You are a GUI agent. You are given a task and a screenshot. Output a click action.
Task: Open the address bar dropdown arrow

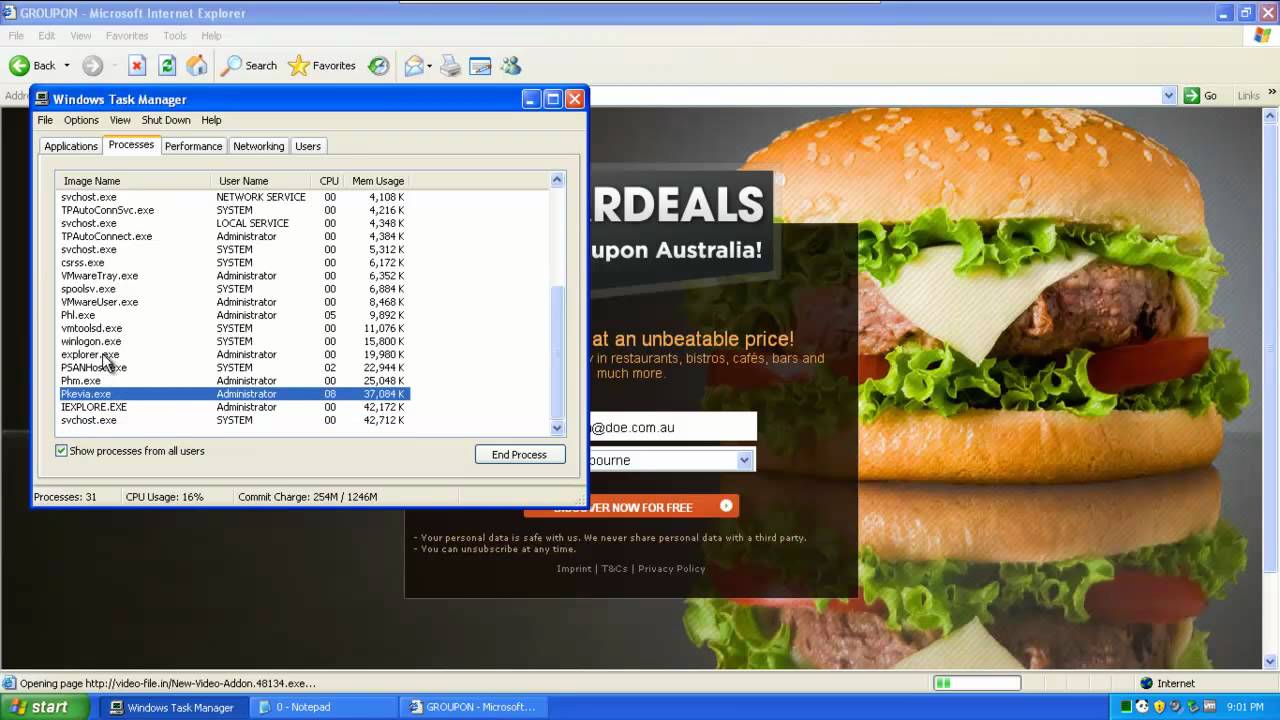[1169, 95]
